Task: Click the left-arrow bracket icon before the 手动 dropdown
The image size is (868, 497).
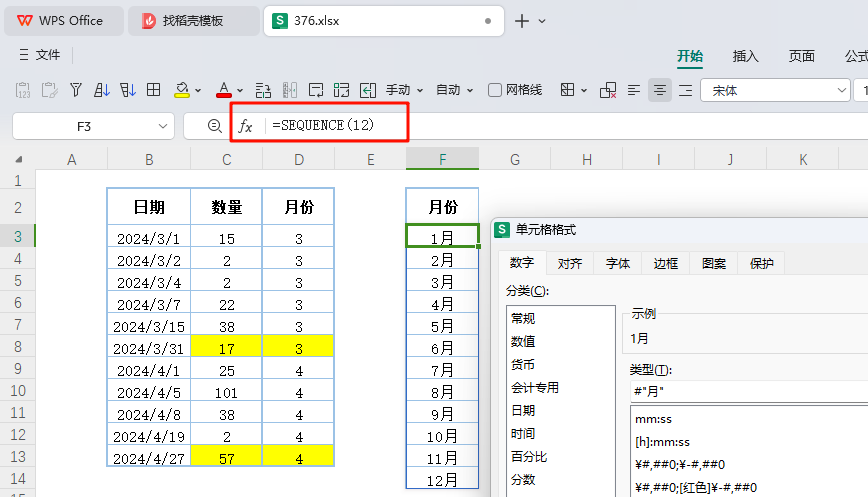Action: (368, 90)
